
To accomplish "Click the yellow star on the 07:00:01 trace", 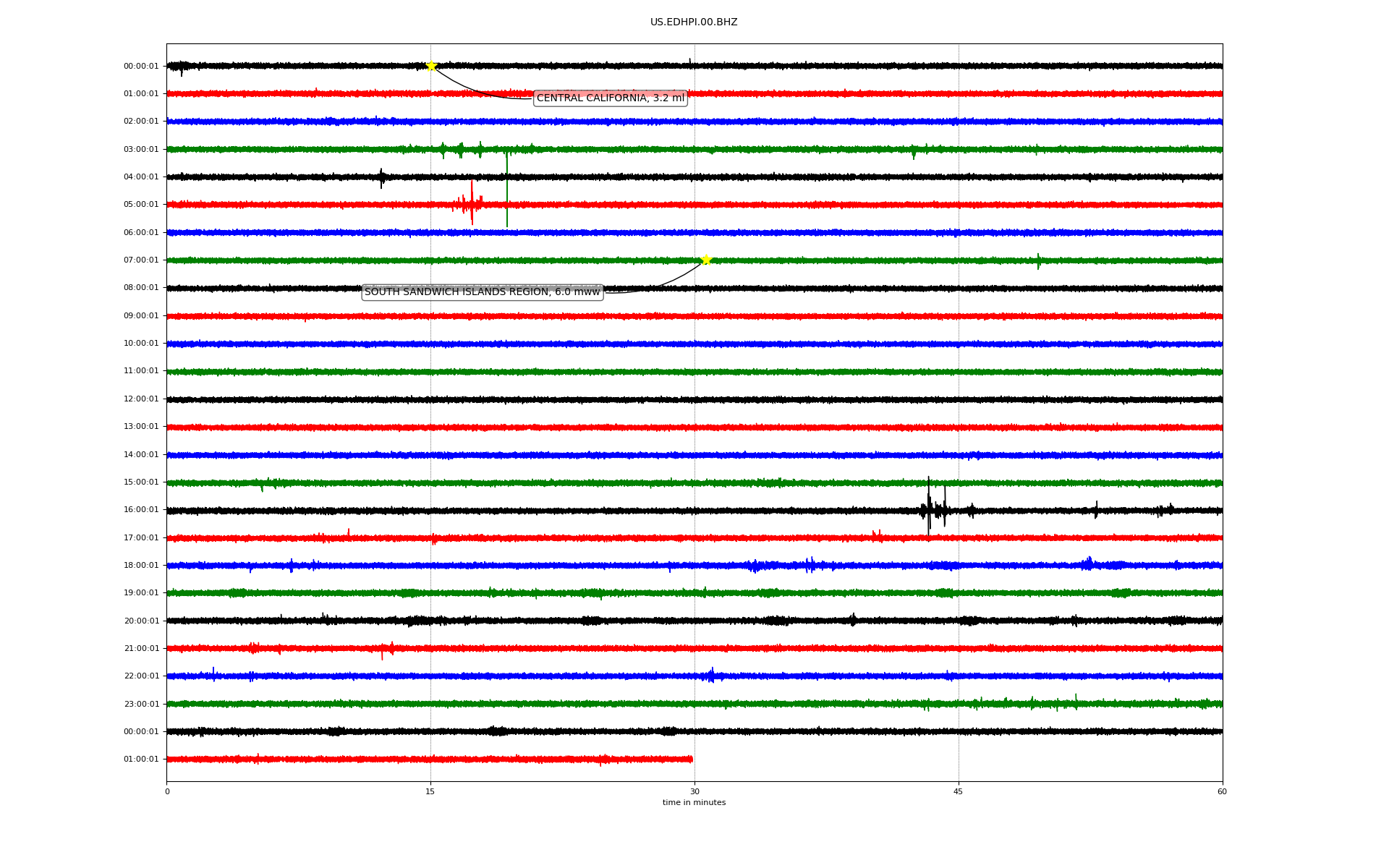I will (706, 260).
